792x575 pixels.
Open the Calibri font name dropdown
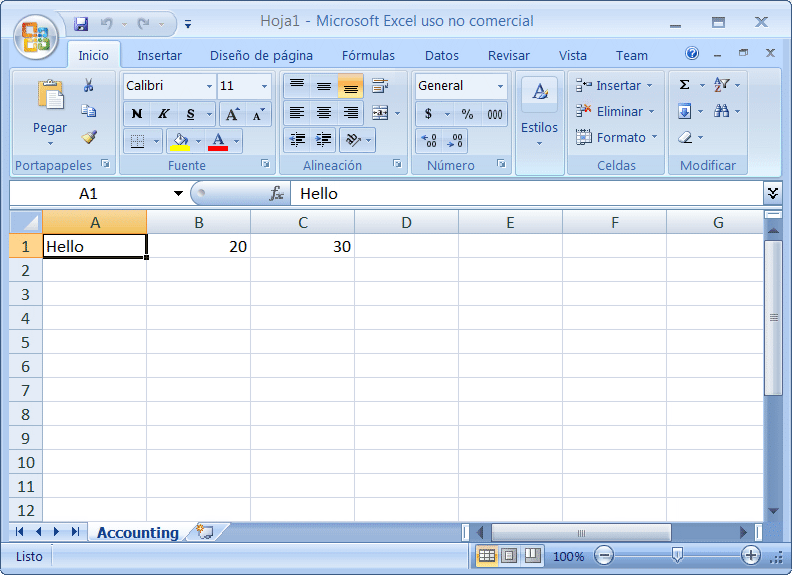coord(209,86)
